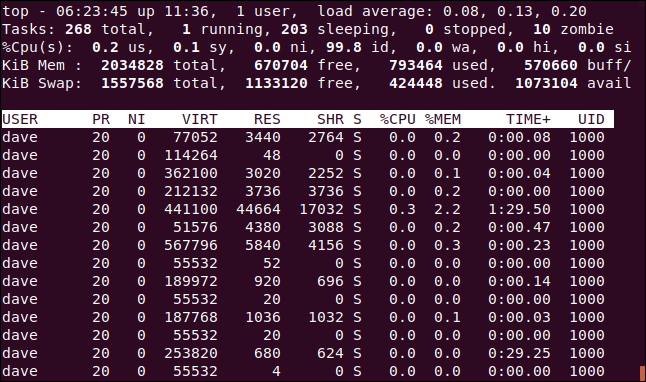Screen dimensions: 646x382
Task: Click the TIME+ value 1:29.50
Action: tap(519, 209)
